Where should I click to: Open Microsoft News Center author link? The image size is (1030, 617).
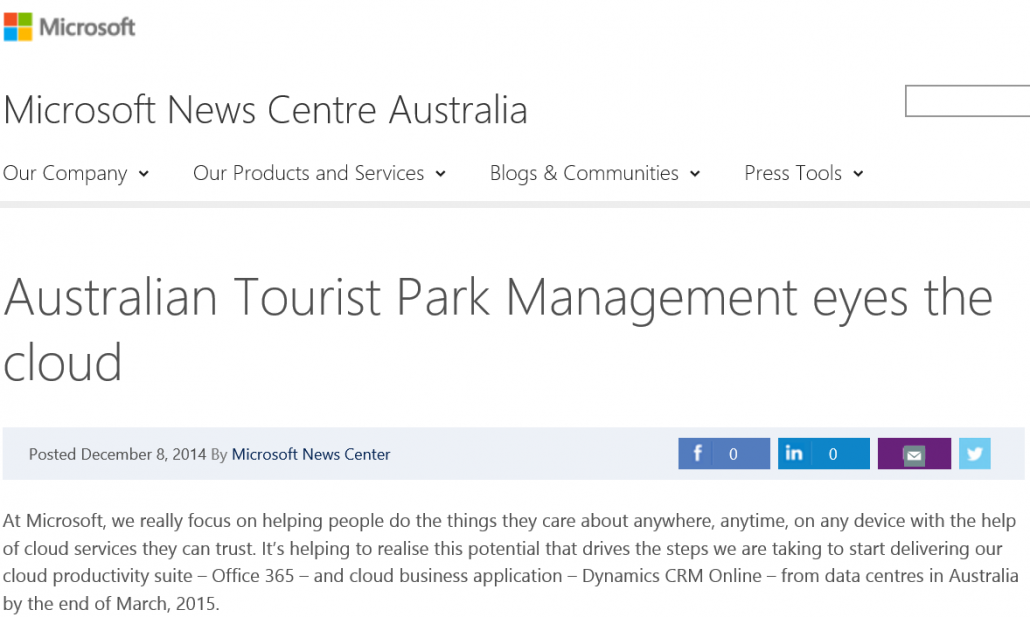311,454
